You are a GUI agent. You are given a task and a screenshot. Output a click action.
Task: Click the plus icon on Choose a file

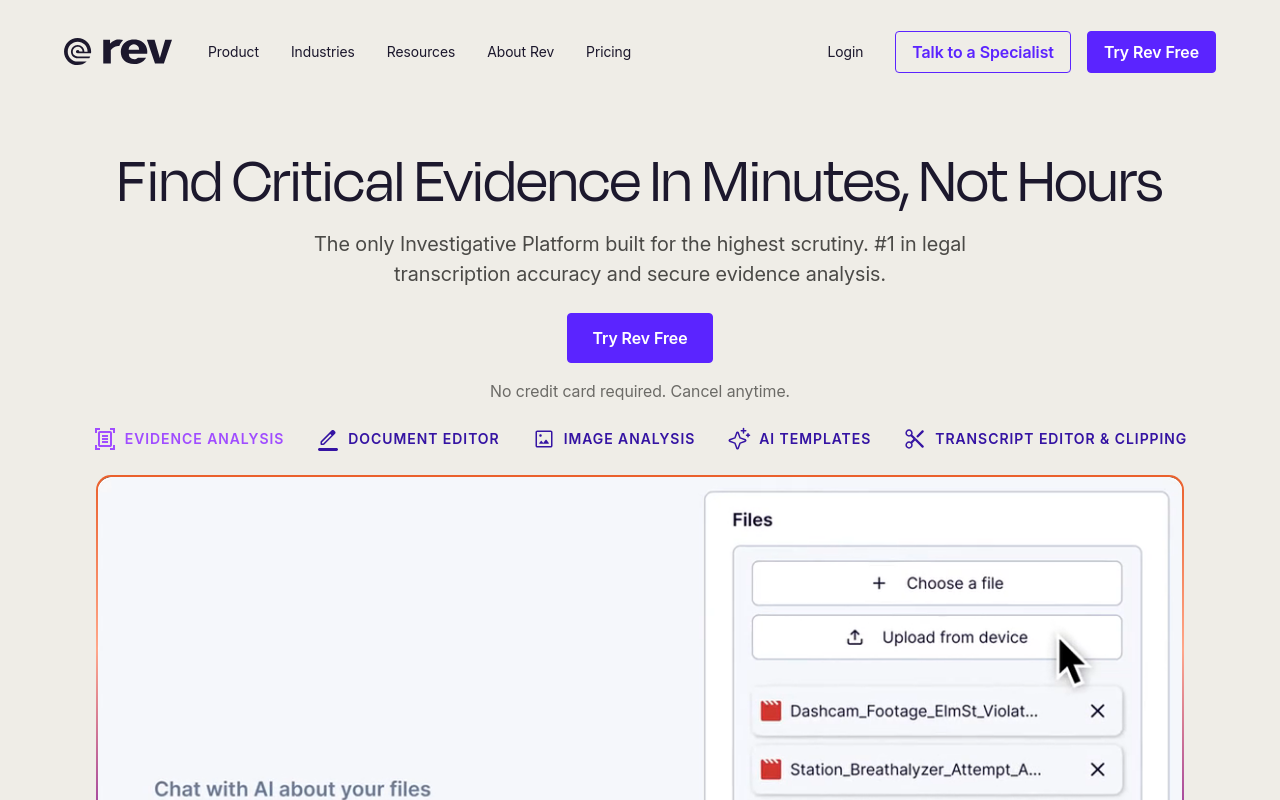pyautogui.click(x=879, y=583)
